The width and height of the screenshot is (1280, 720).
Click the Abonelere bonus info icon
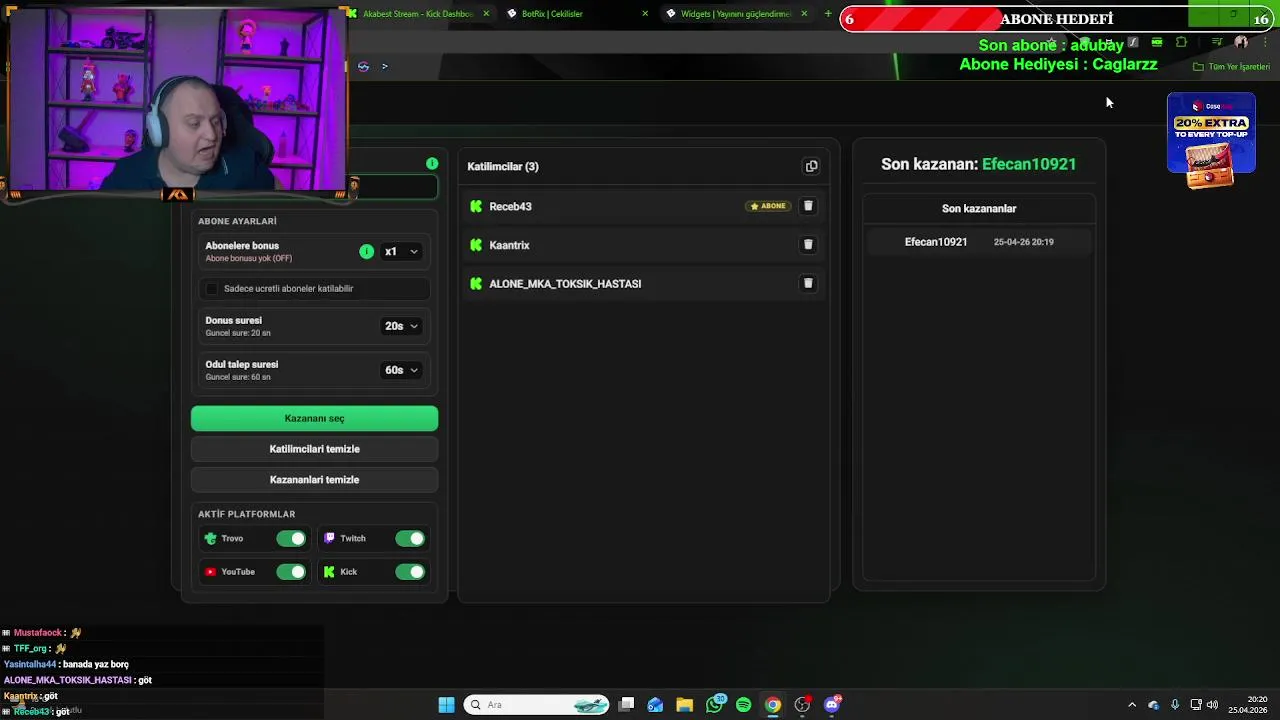pos(366,252)
